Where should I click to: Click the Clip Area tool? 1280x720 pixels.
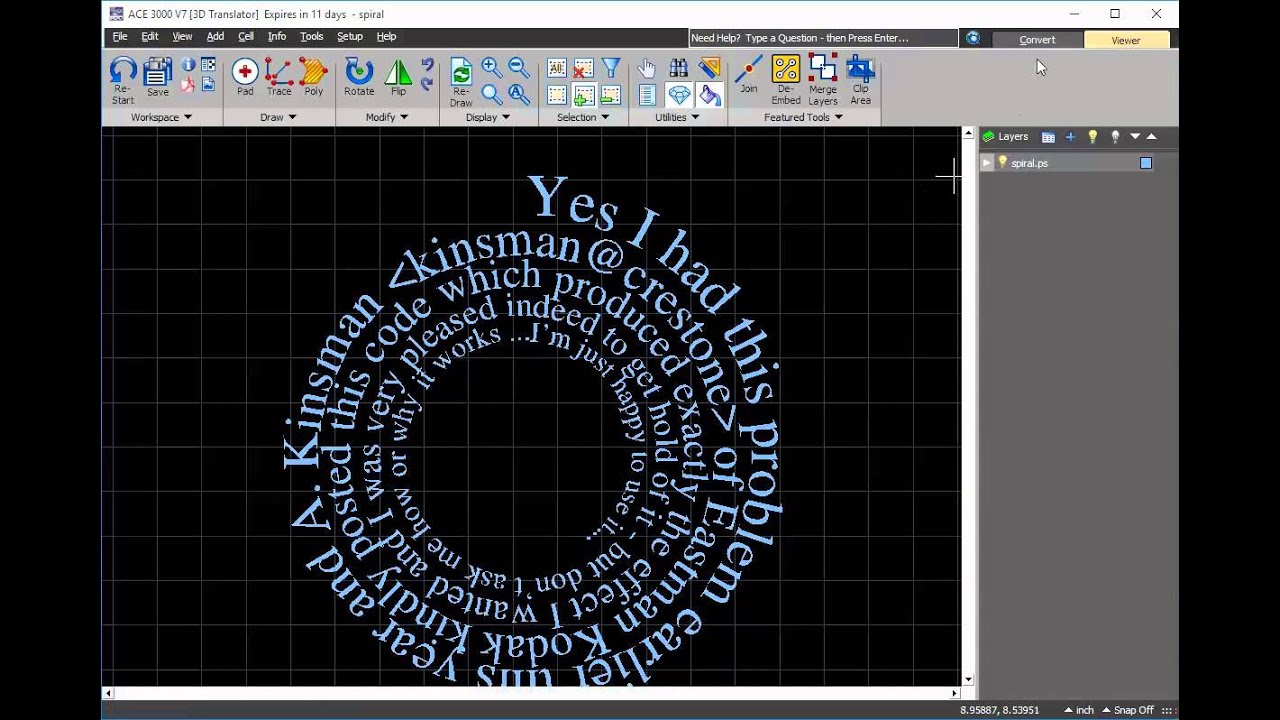[861, 80]
